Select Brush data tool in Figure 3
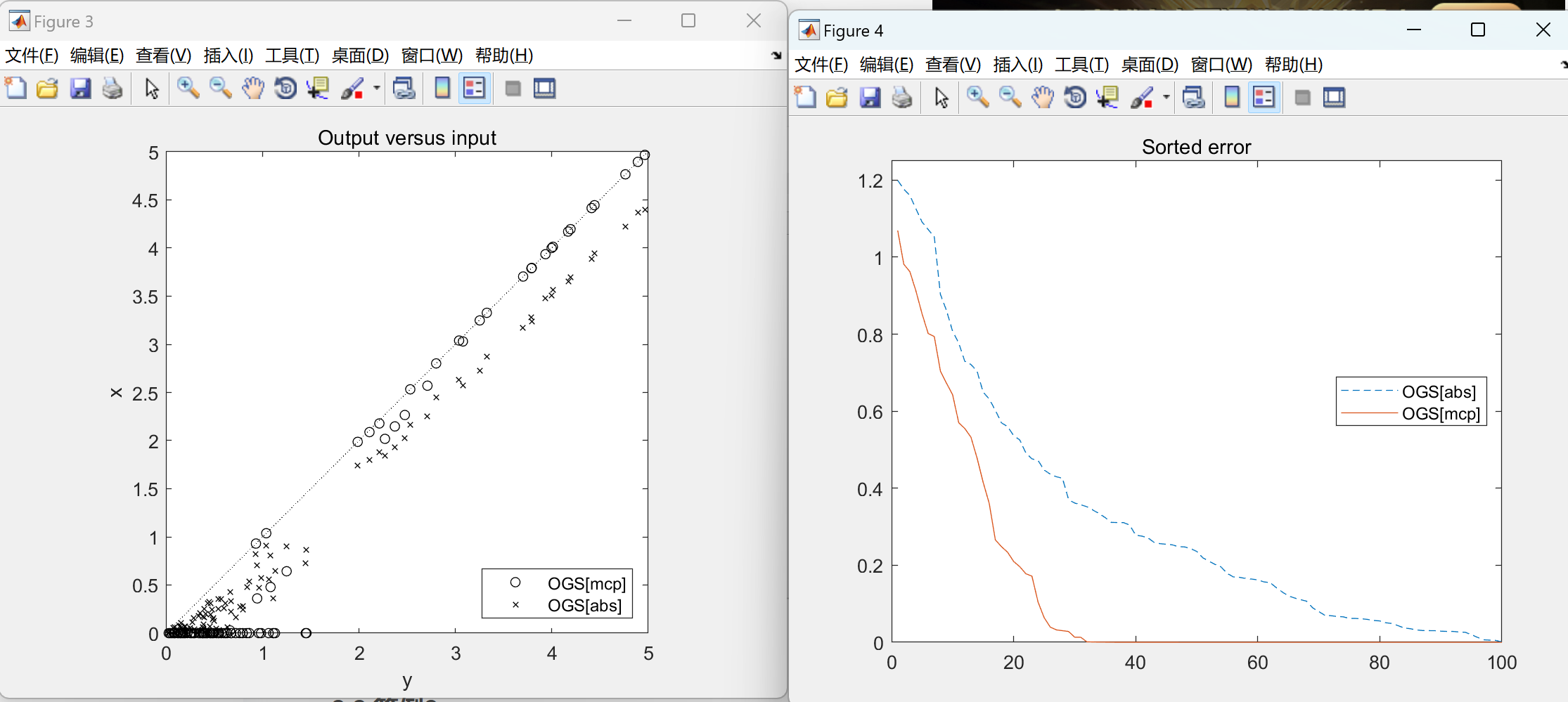Viewport: 1568px width, 702px height. (x=353, y=89)
